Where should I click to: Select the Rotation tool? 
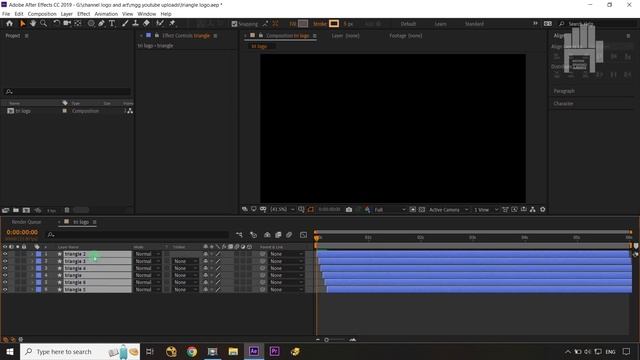click(56, 24)
